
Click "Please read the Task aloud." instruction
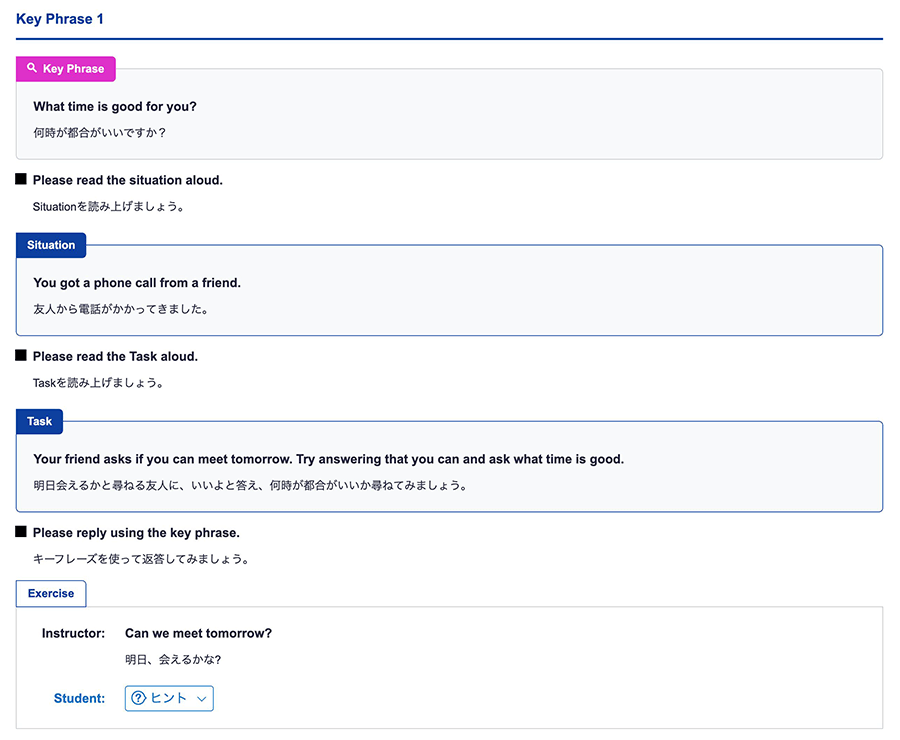(x=115, y=356)
